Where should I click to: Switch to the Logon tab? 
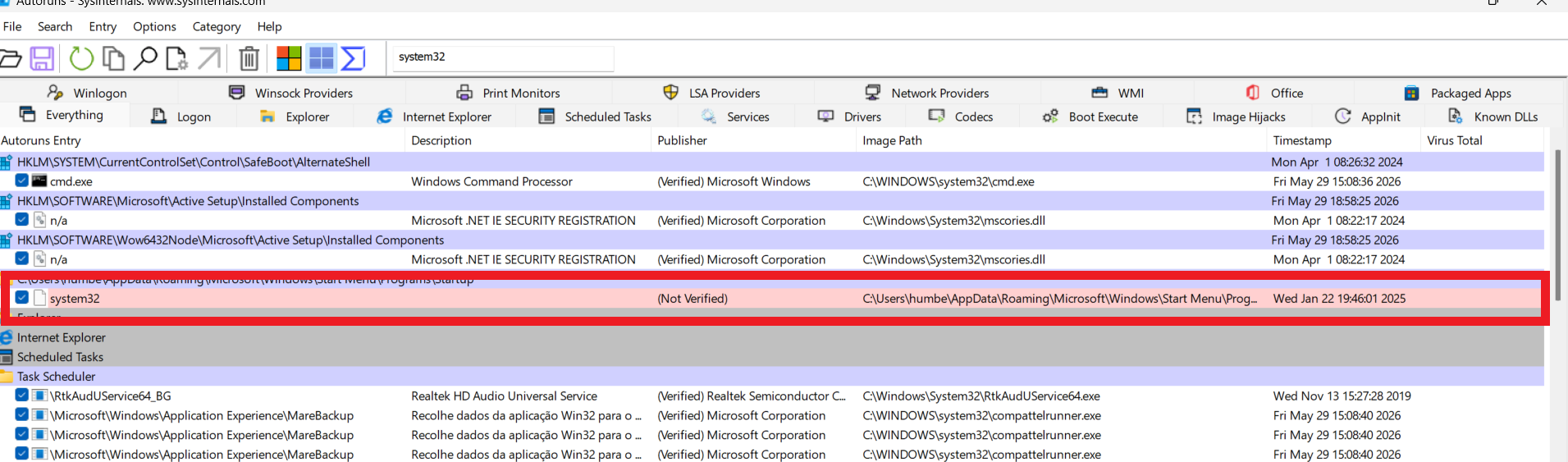click(x=182, y=117)
